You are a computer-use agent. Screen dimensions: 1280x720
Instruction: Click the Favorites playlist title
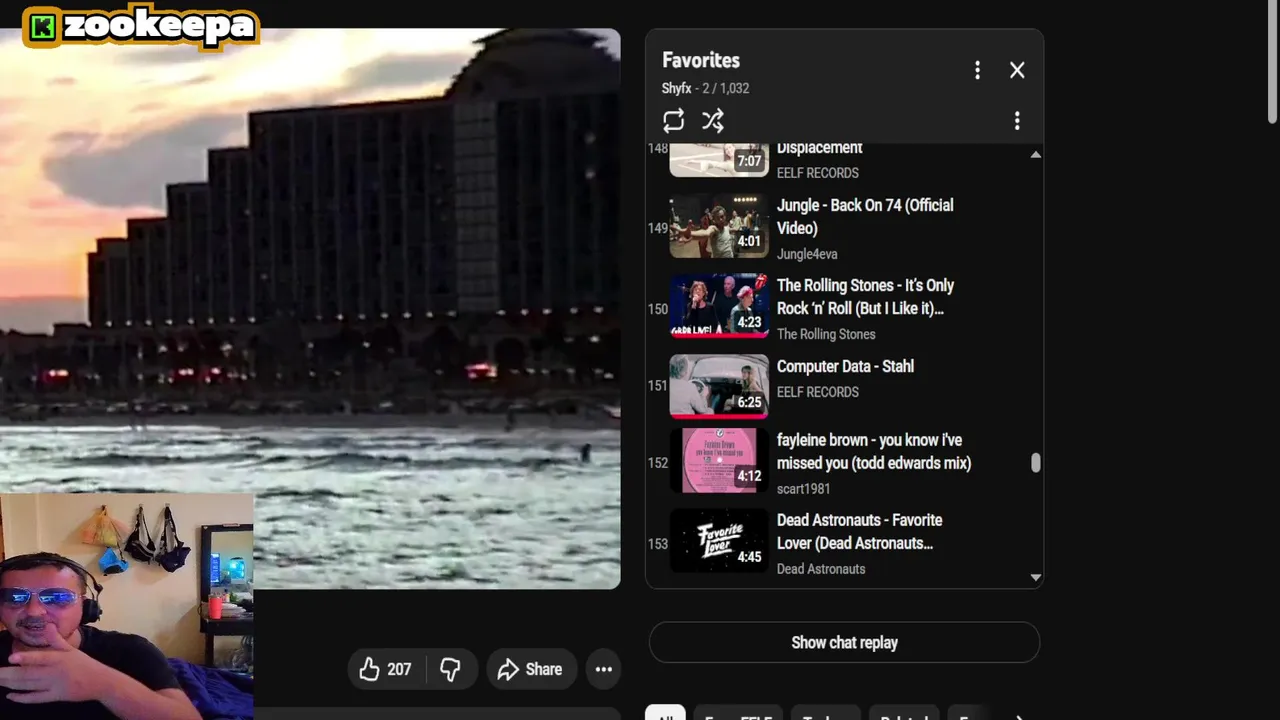coord(701,60)
